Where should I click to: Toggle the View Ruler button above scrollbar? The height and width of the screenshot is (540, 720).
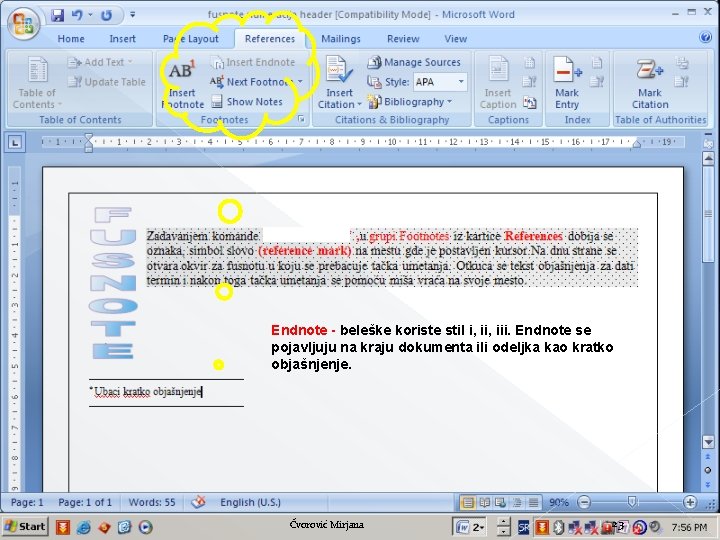coord(708,142)
